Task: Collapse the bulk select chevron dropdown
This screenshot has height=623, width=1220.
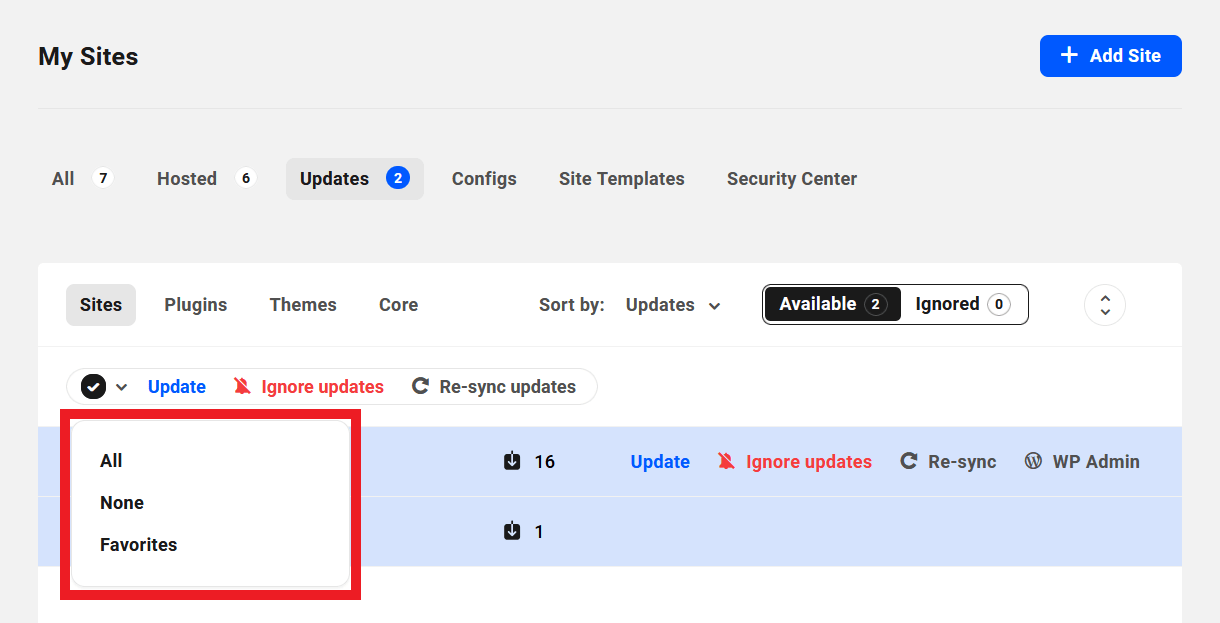Action: point(121,387)
